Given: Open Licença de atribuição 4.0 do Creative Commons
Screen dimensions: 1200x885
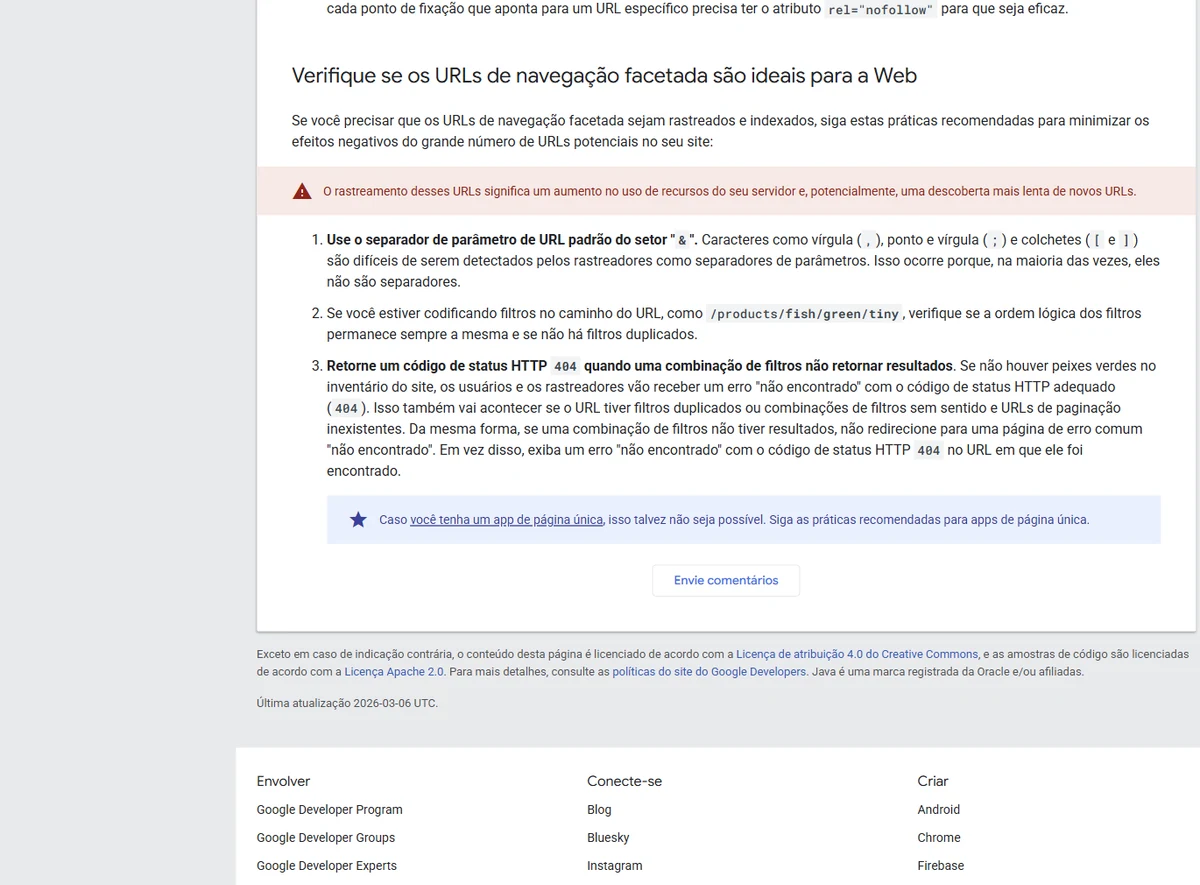Looking at the screenshot, I should point(857,654).
